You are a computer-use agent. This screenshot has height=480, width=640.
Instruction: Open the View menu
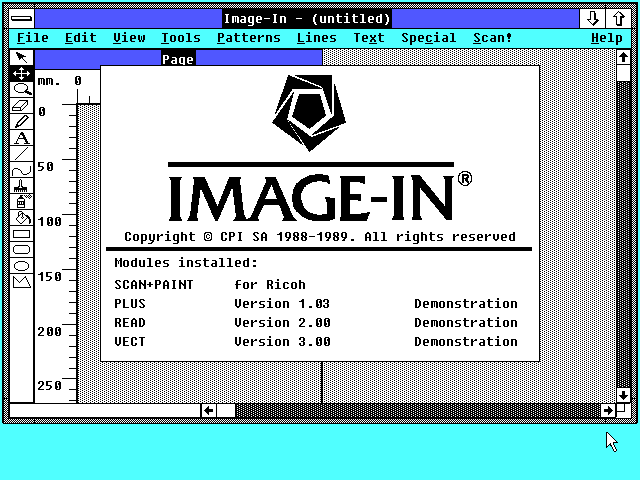click(129, 38)
